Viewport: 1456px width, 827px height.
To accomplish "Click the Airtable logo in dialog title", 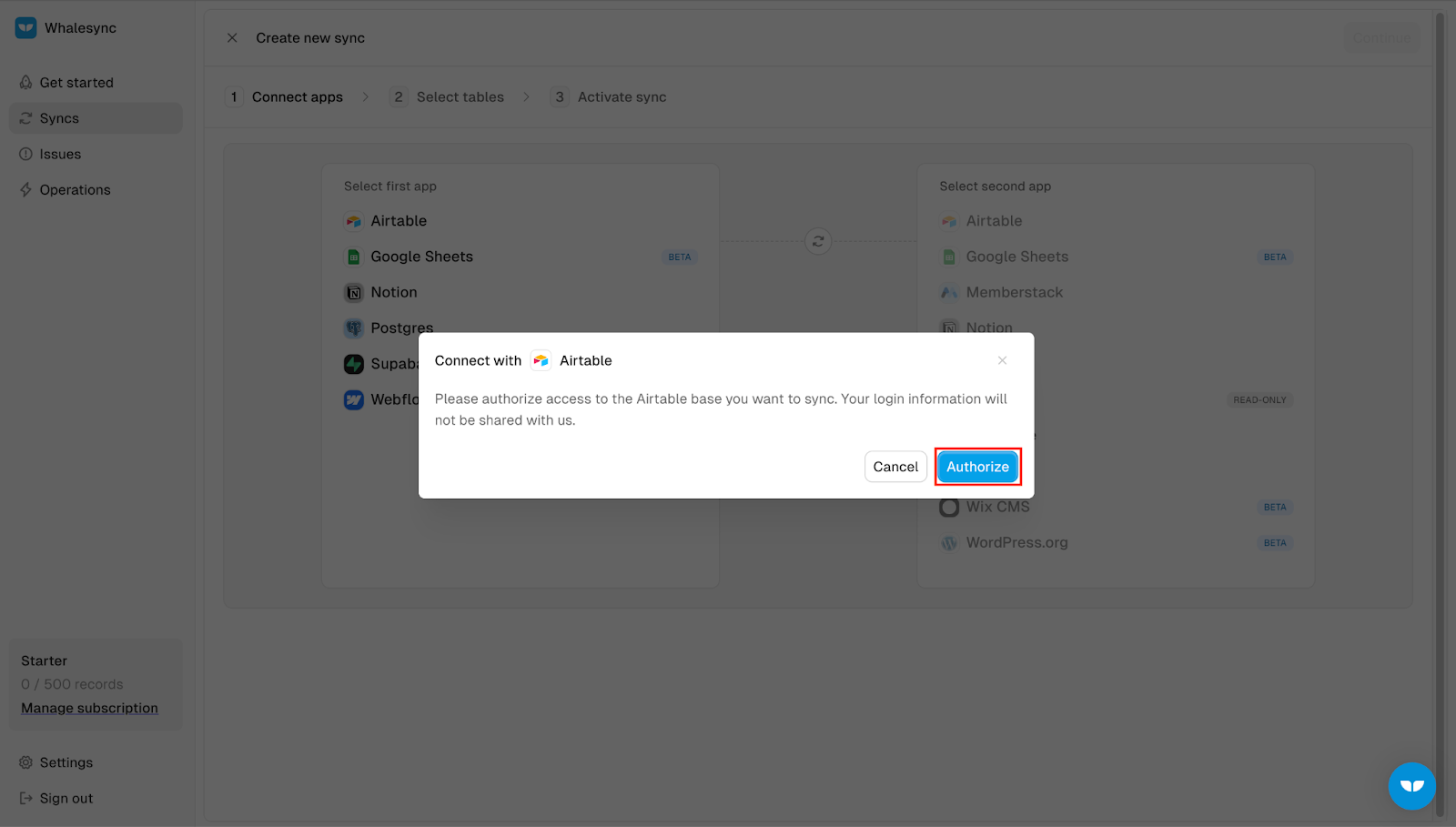I will (x=541, y=360).
